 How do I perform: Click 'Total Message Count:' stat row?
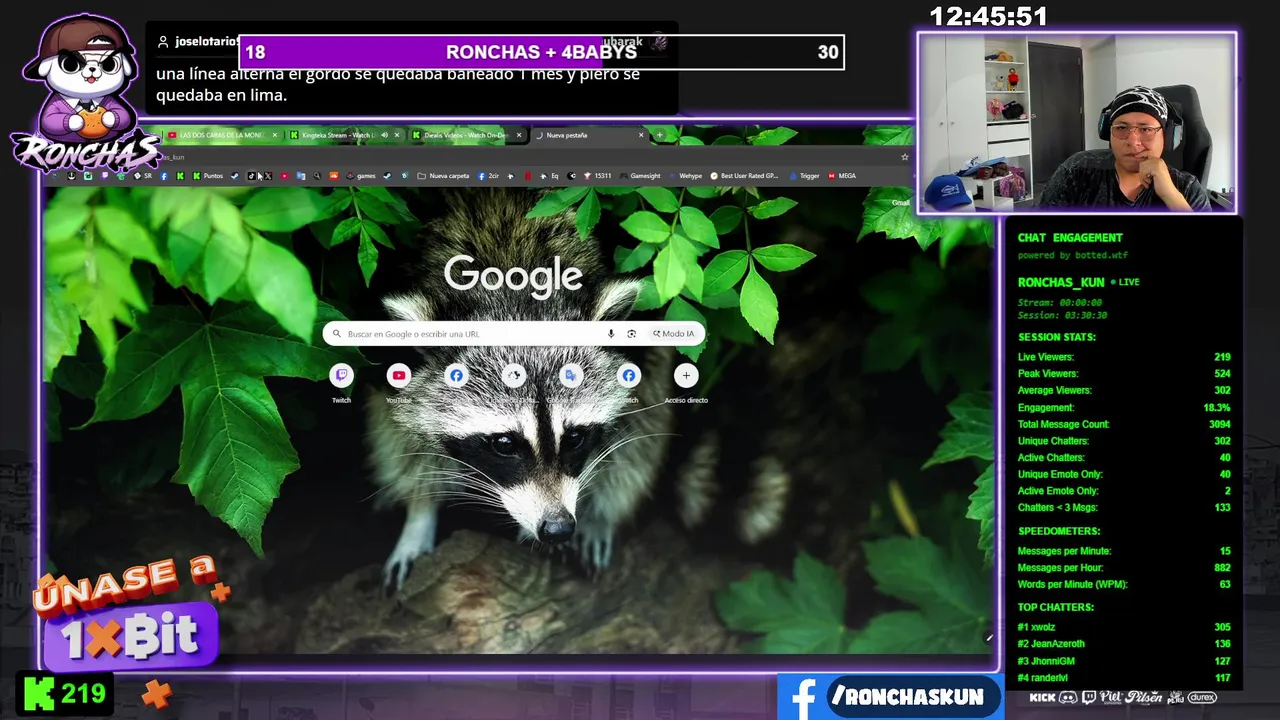[x=1124, y=424]
